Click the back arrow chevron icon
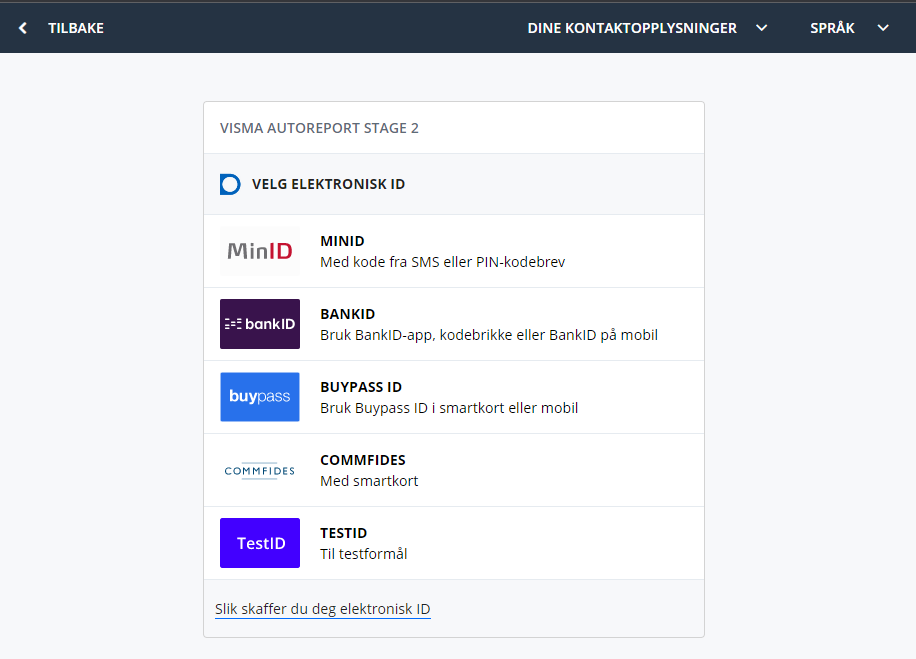 click(x=23, y=28)
